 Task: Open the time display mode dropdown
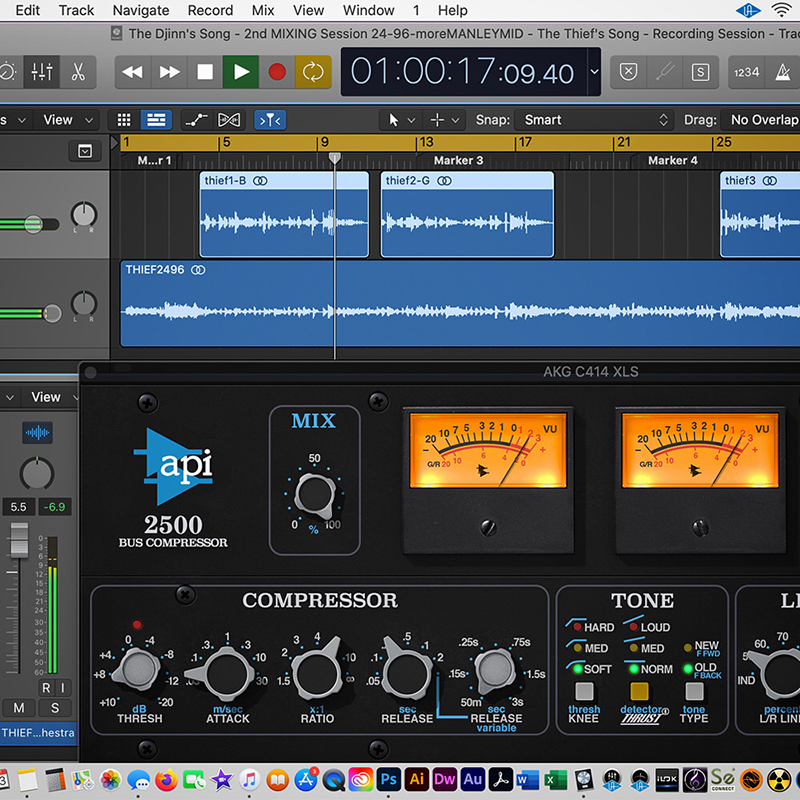point(594,72)
